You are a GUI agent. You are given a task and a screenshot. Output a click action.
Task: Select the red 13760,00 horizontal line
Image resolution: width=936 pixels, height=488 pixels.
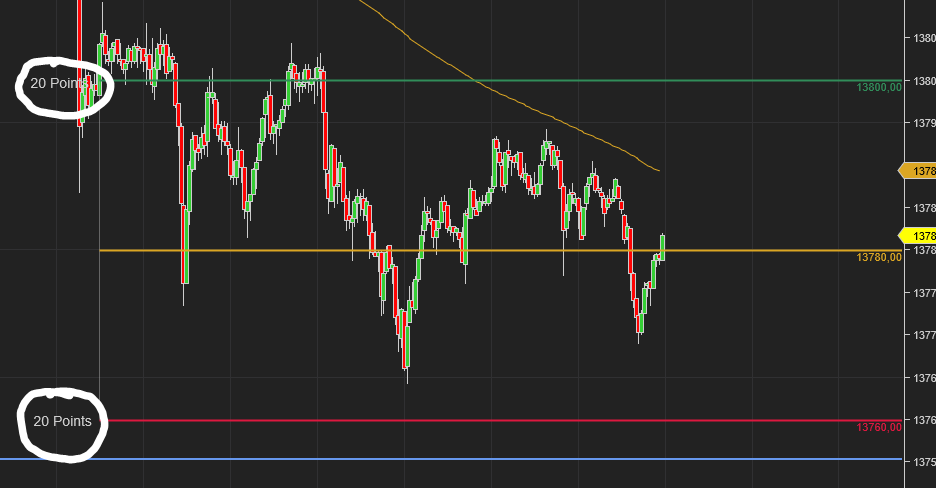[500, 420]
